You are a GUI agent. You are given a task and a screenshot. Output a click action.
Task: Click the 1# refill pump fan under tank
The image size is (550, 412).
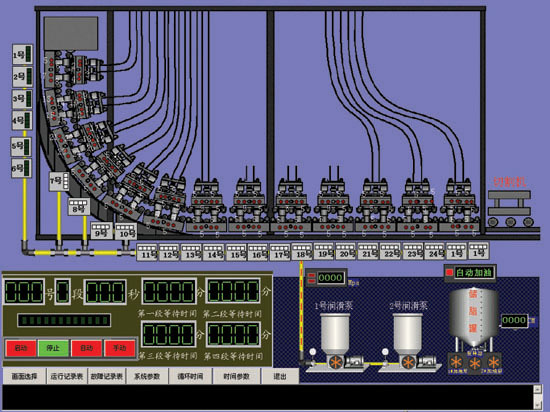[x=456, y=362]
